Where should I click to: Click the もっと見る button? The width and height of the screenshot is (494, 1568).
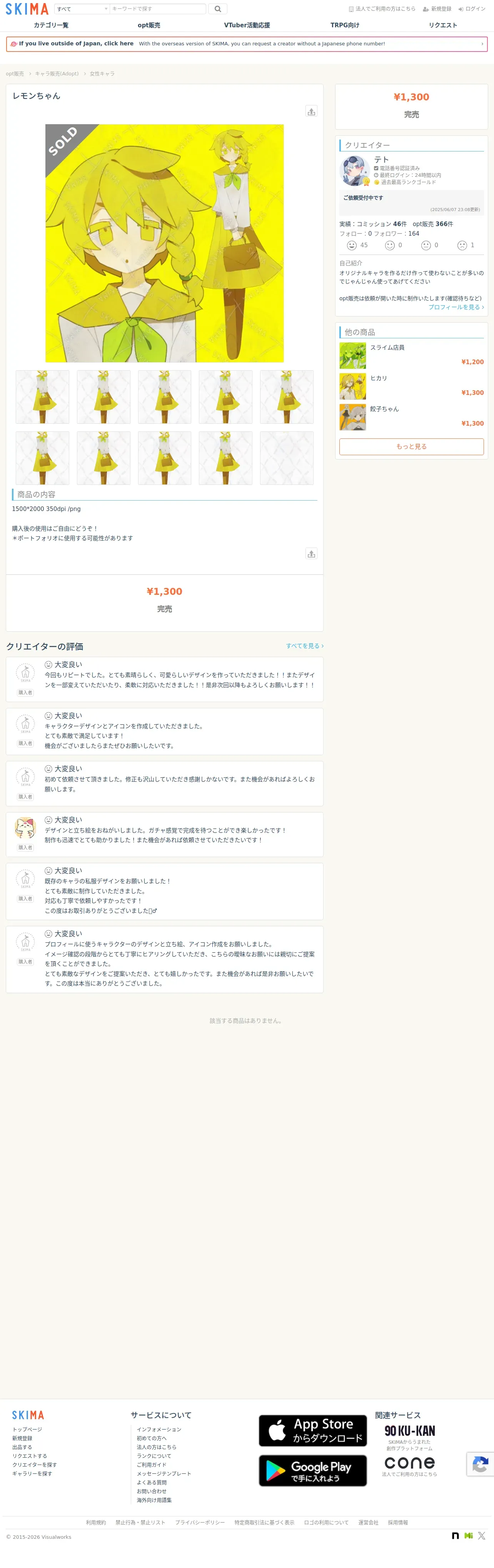pyautogui.click(x=412, y=447)
